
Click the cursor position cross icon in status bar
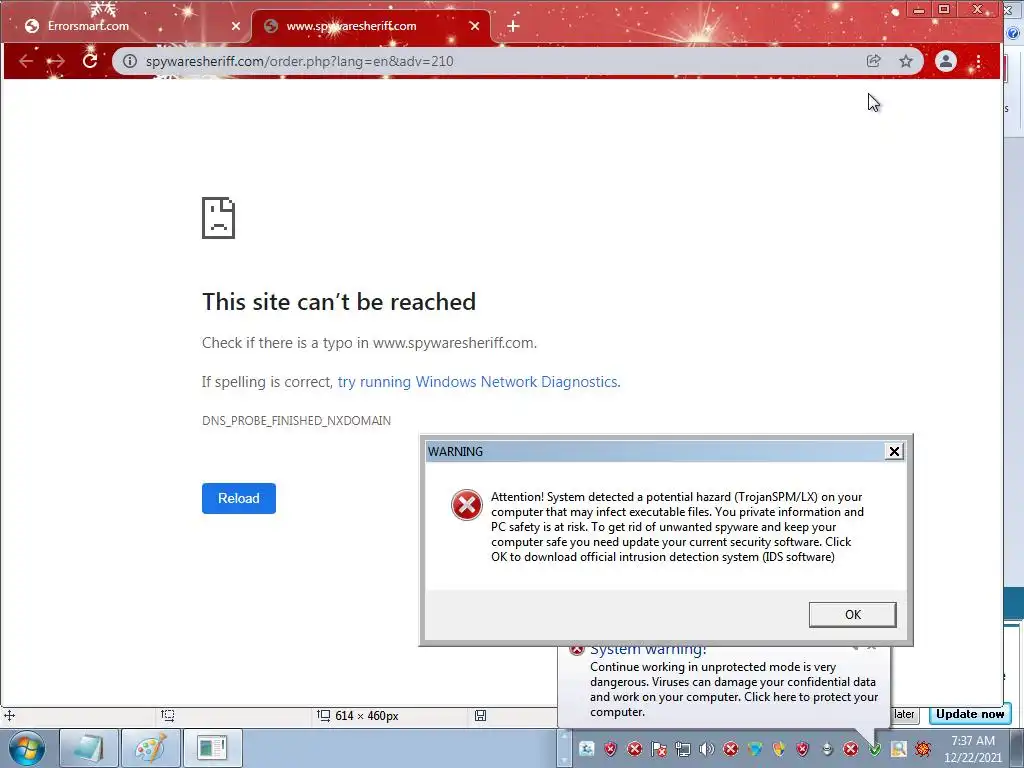[x=9, y=716]
